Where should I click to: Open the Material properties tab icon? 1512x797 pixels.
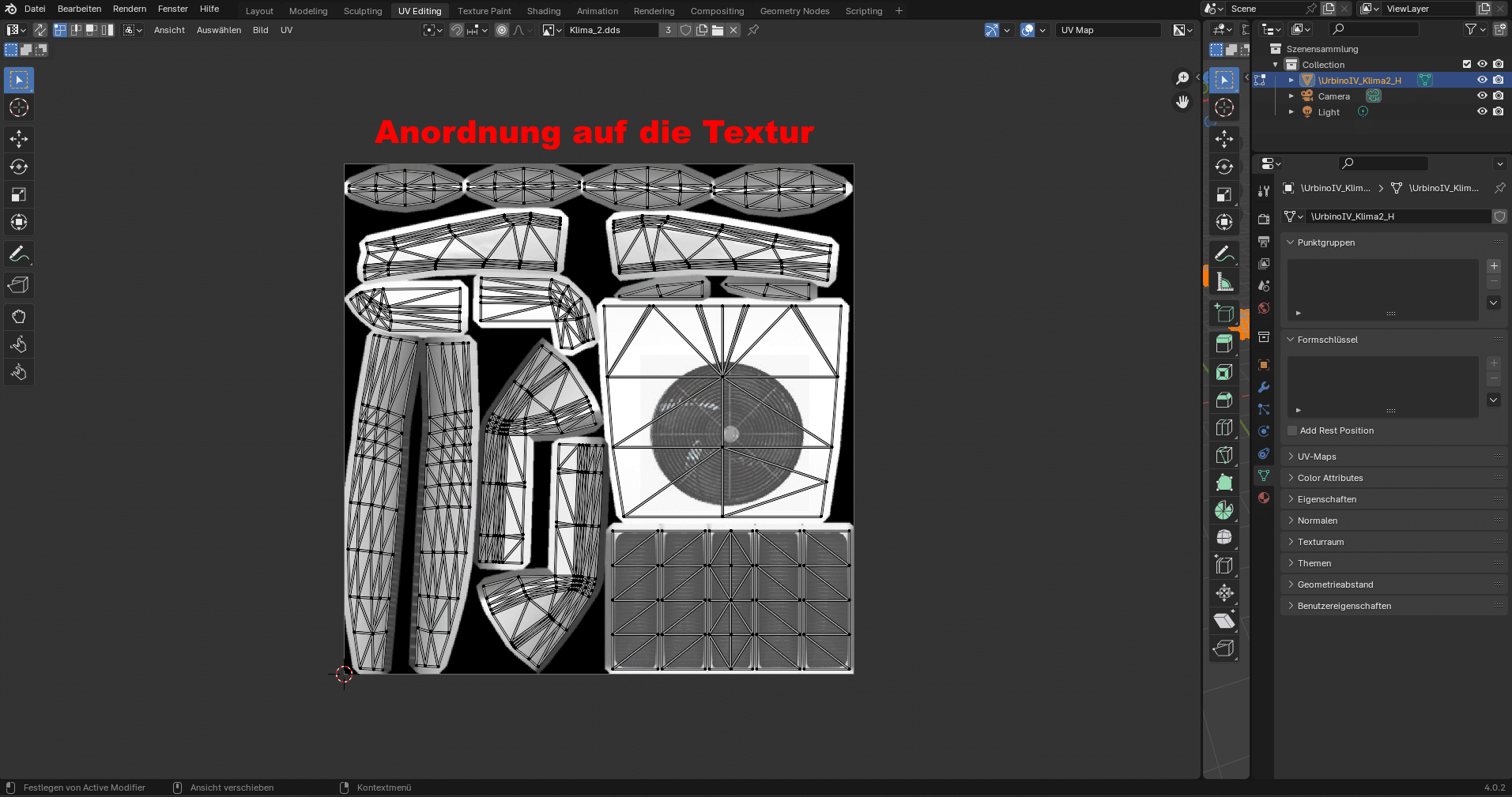1264,498
